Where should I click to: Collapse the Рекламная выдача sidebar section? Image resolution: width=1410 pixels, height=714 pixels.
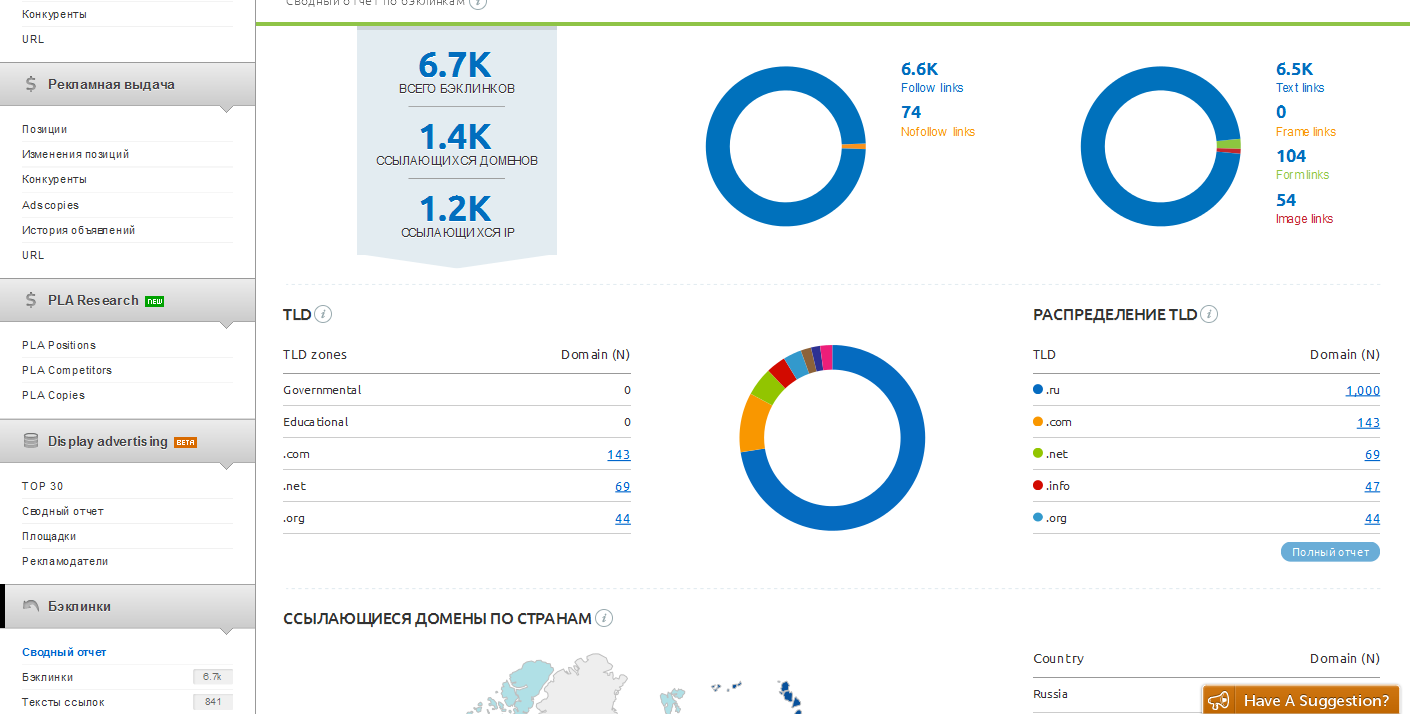click(x=111, y=85)
